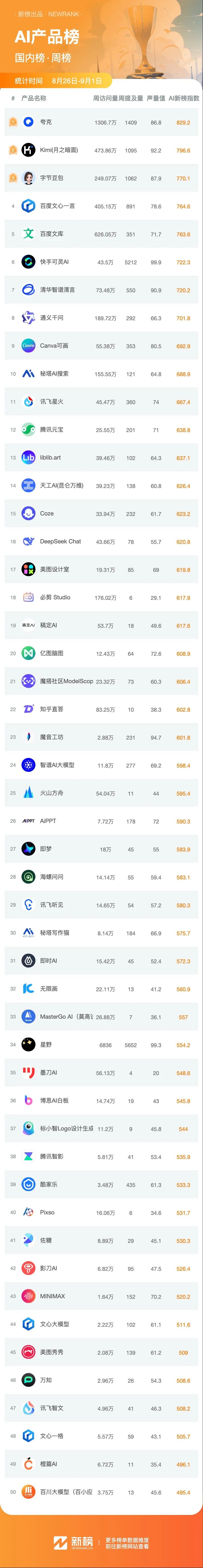This screenshot has height=1568, width=203.
Task: Open the 腾讯元宝 product name
Action: click(51, 430)
